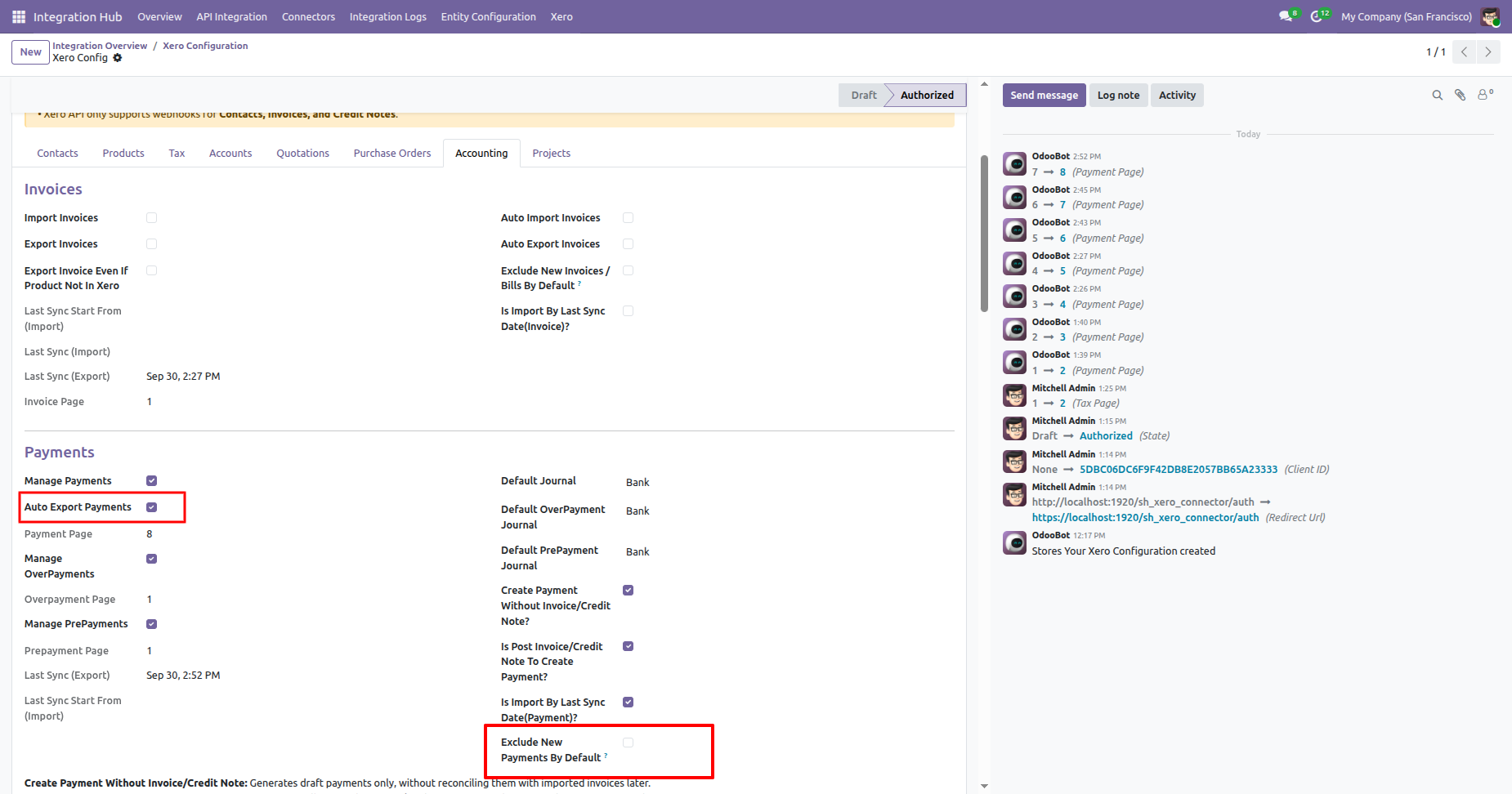Show followers icon in chatter

(x=1485, y=95)
